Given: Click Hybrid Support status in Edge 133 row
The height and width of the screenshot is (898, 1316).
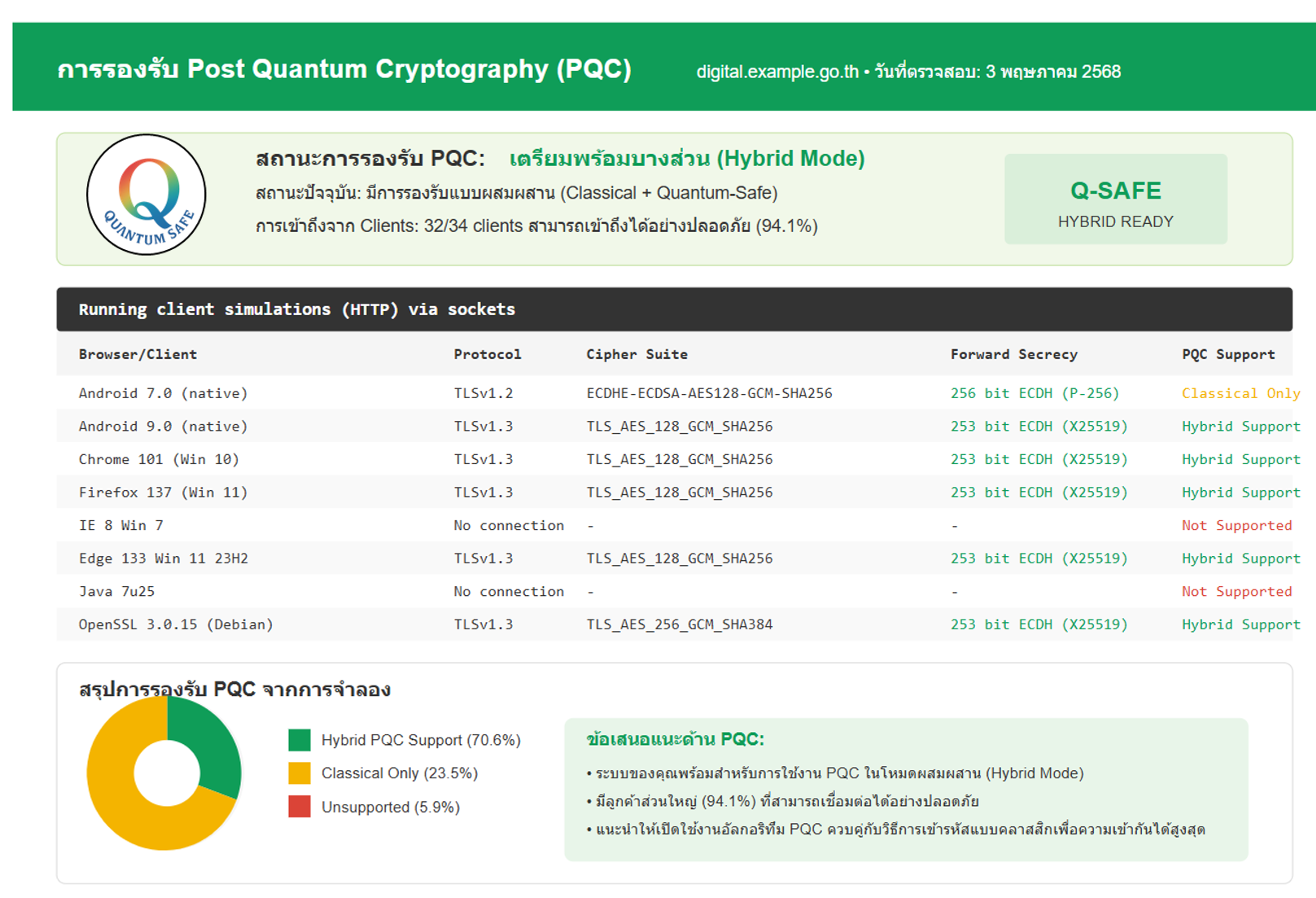Looking at the screenshot, I should tap(1240, 559).
